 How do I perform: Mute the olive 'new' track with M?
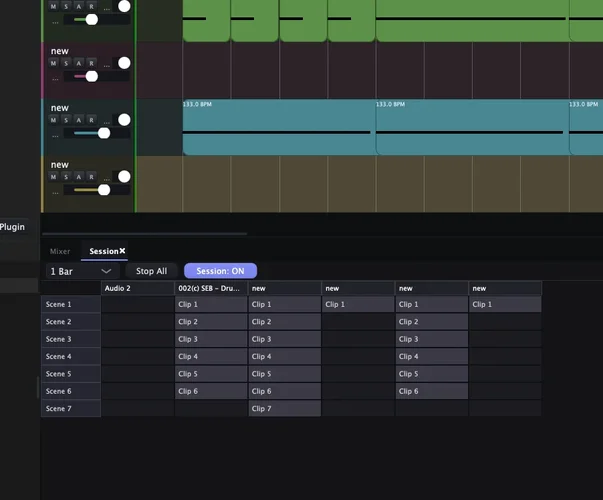point(53,177)
